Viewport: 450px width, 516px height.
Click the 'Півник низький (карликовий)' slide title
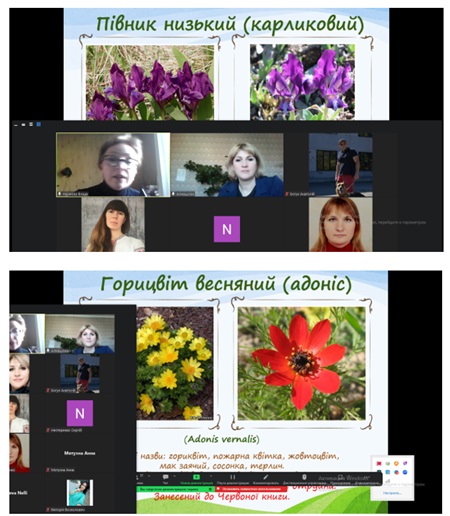(230, 25)
